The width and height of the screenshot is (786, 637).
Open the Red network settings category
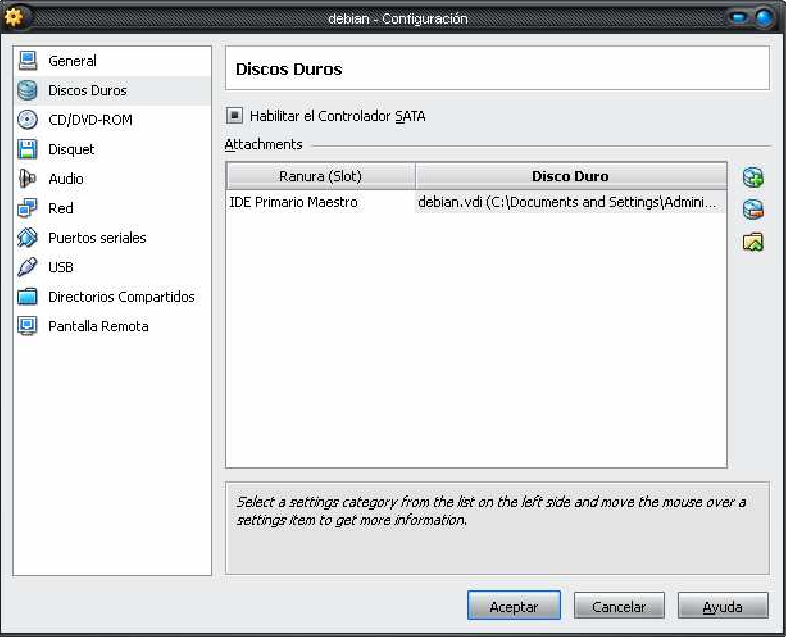tap(60, 208)
